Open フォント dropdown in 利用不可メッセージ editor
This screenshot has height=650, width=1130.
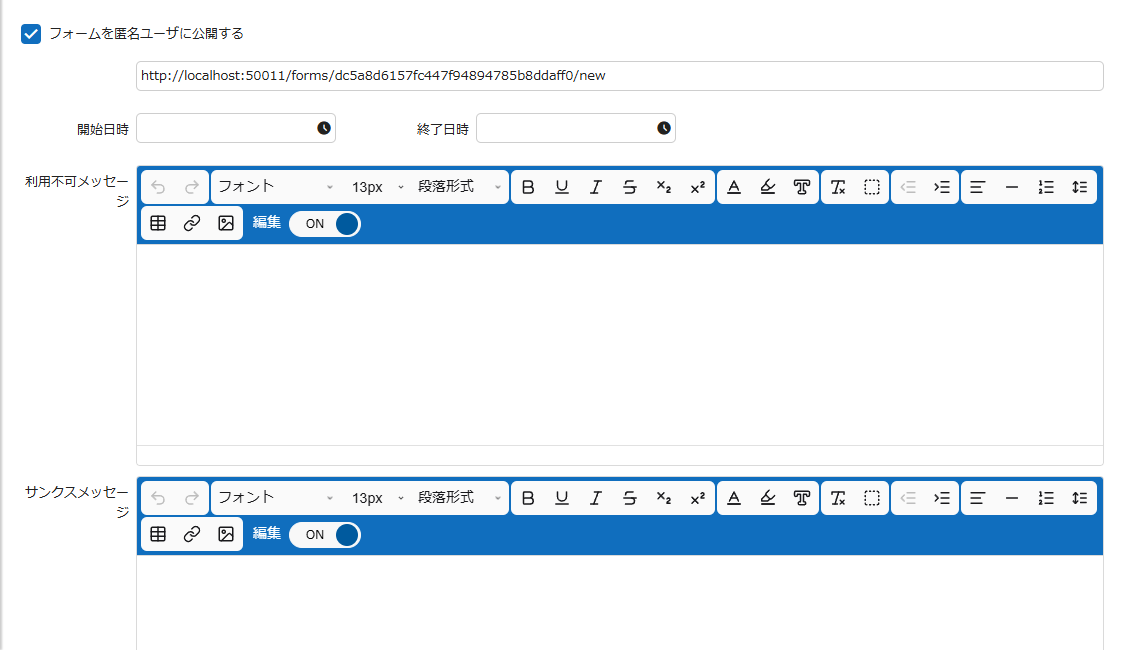(276, 187)
